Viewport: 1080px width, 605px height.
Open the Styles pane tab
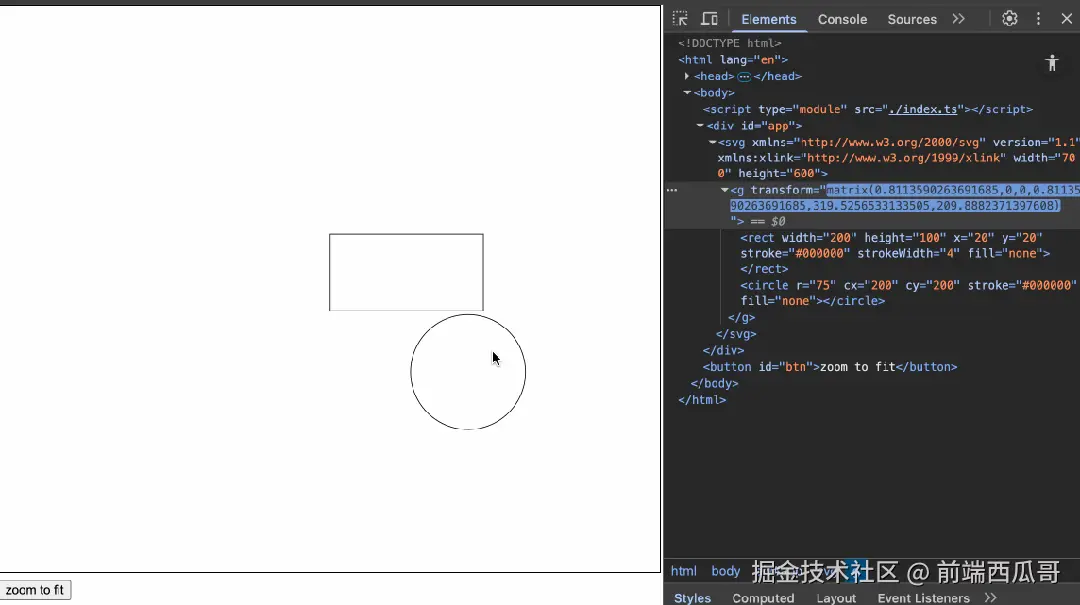(692, 597)
